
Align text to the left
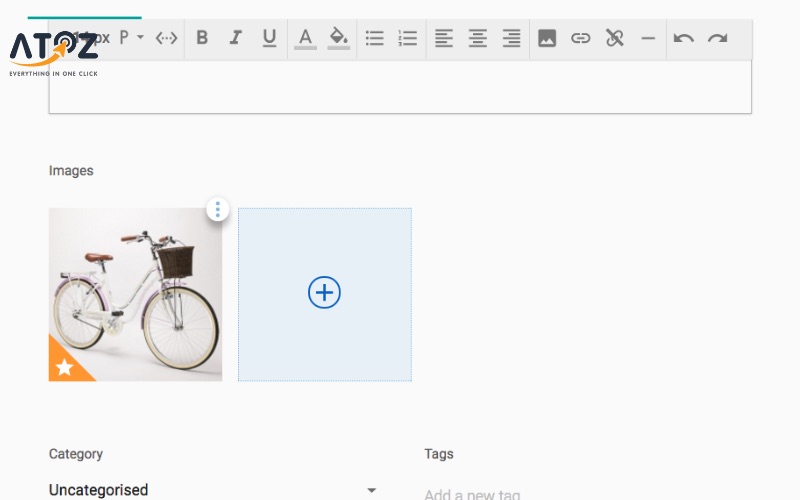click(x=444, y=38)
